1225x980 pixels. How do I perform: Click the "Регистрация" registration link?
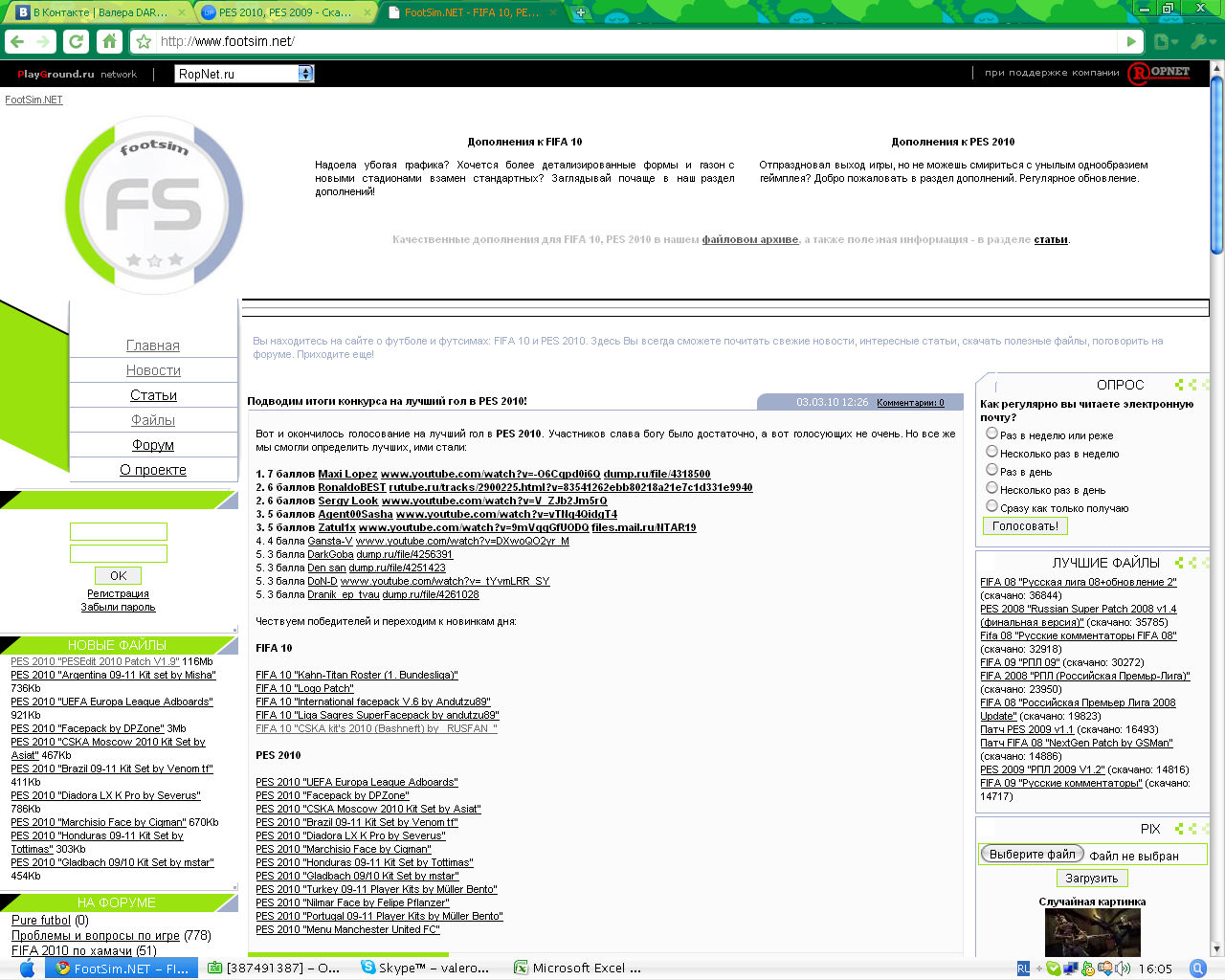tap(118, 593)
